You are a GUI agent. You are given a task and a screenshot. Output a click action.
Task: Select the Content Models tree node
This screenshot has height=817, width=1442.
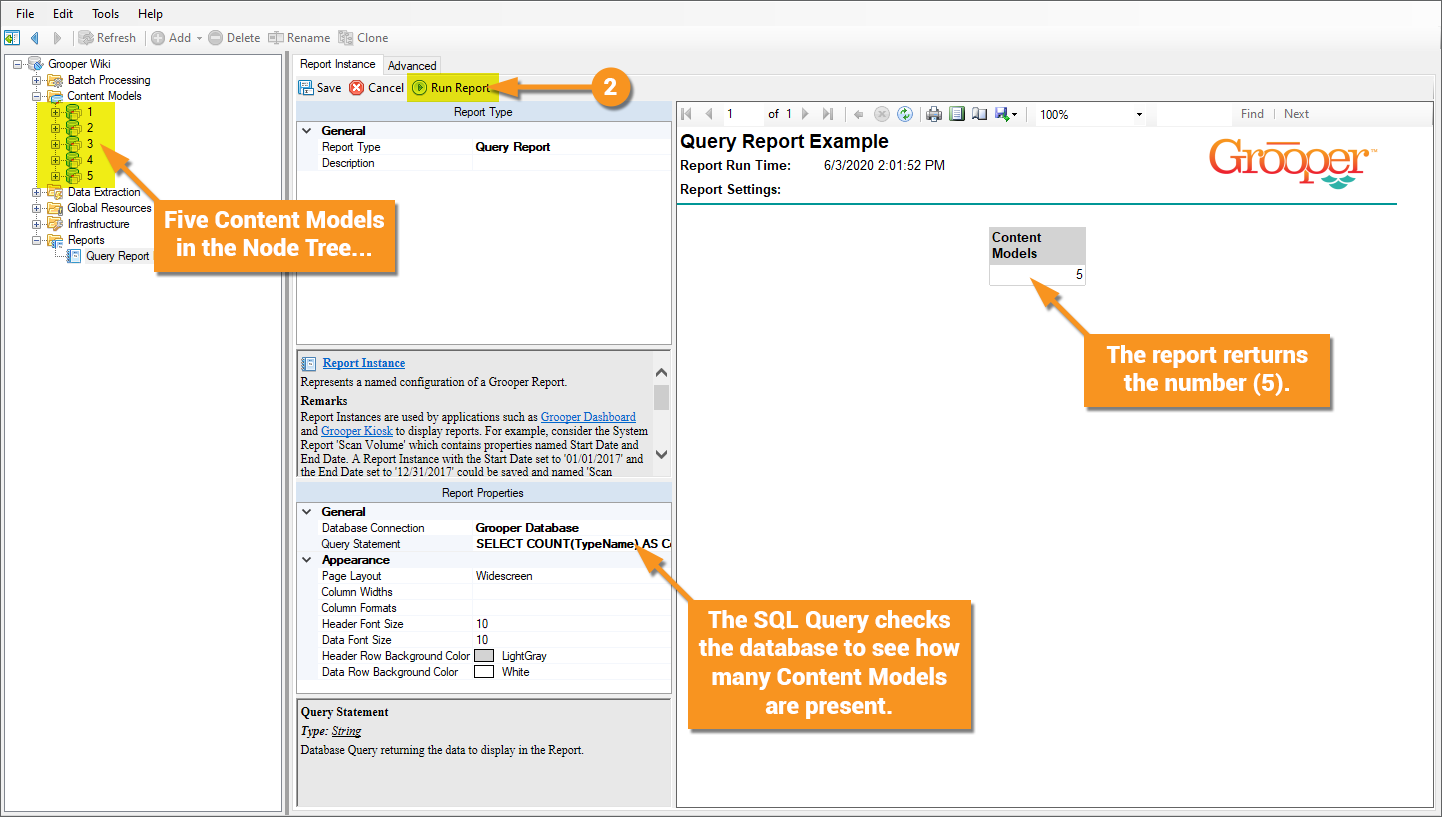104,96
